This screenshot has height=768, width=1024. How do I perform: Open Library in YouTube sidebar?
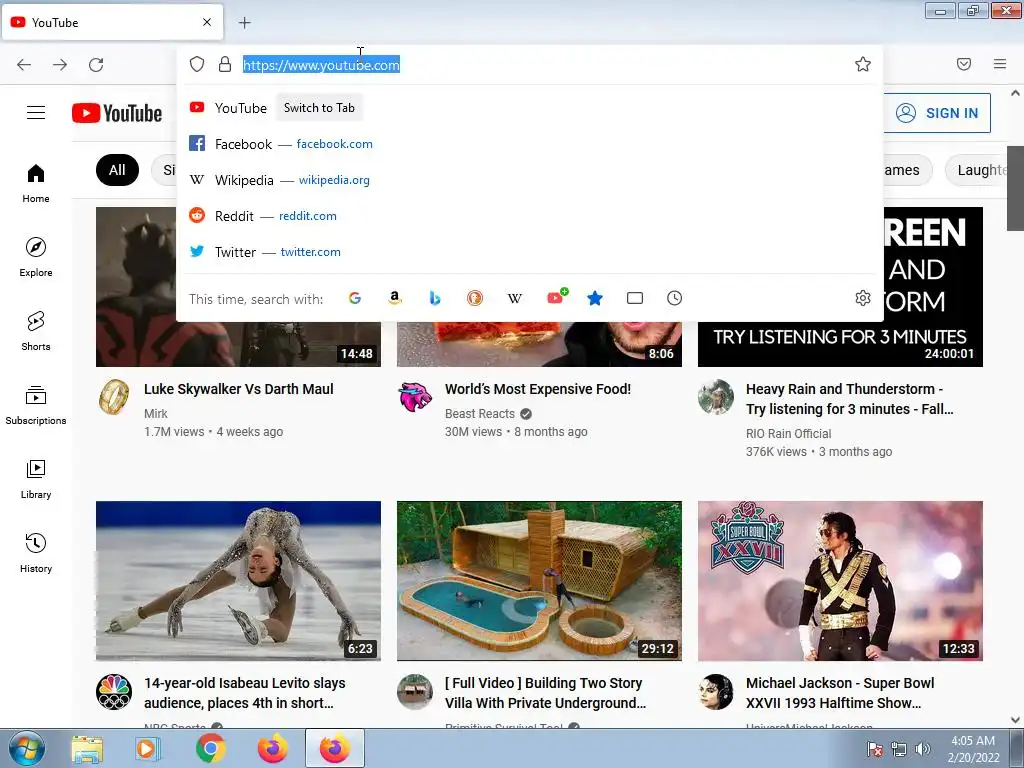coord(36,479)
